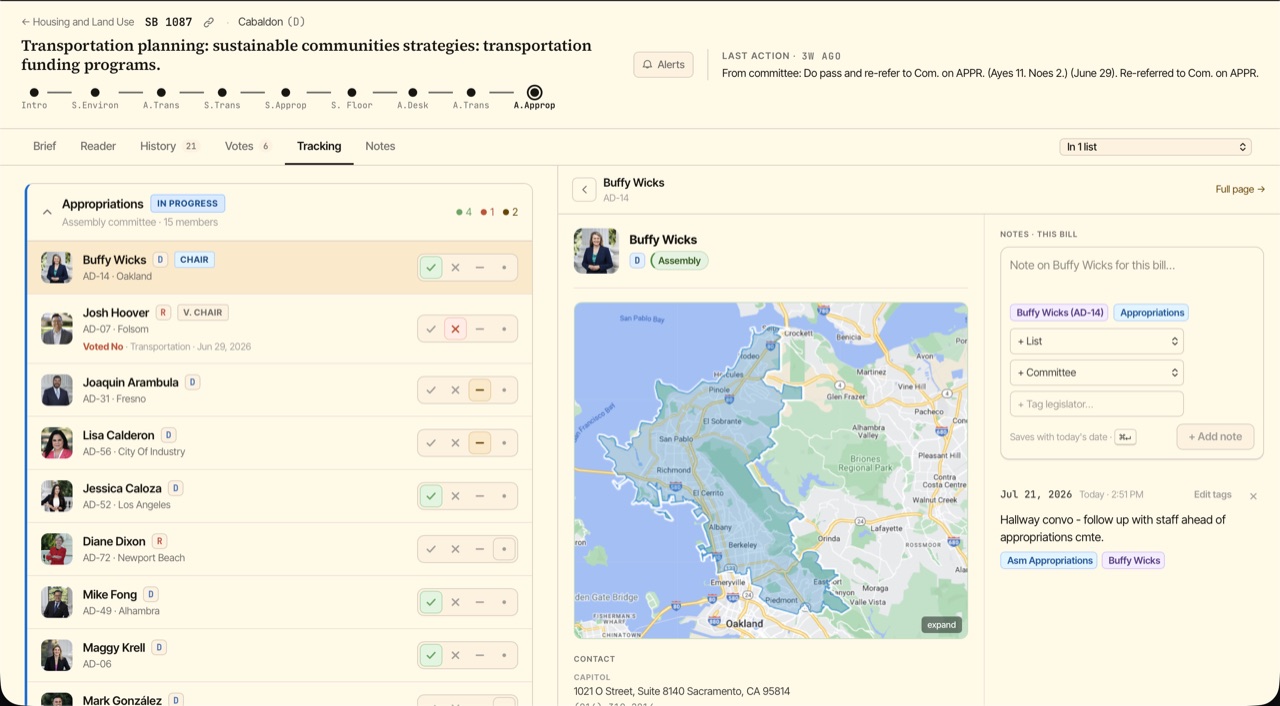Mark Jessica Caloza as yes (checkmark)
Screen dimensions: 1280x706
point(431,496)
